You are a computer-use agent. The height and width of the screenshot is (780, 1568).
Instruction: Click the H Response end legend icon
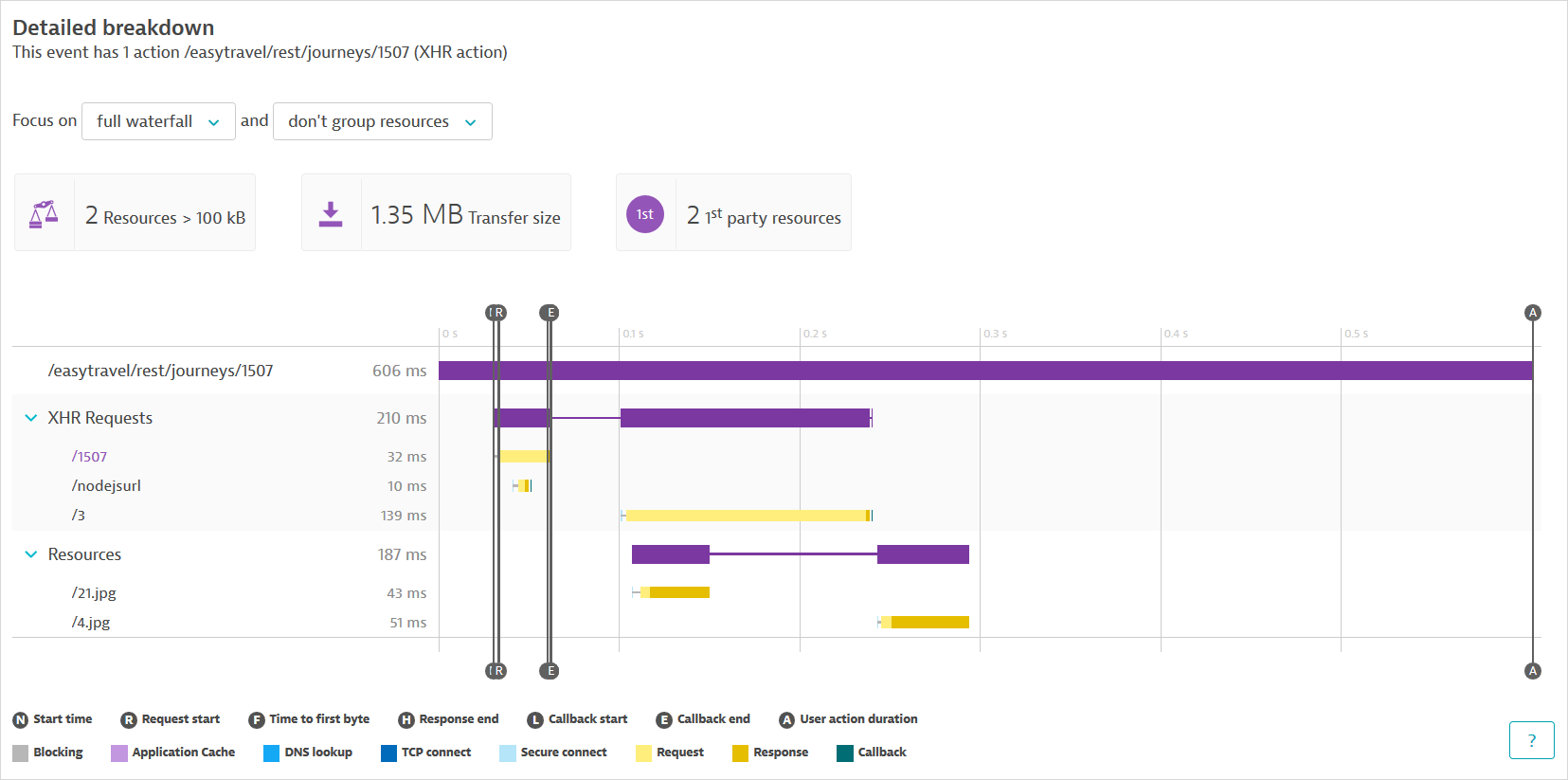406,720
